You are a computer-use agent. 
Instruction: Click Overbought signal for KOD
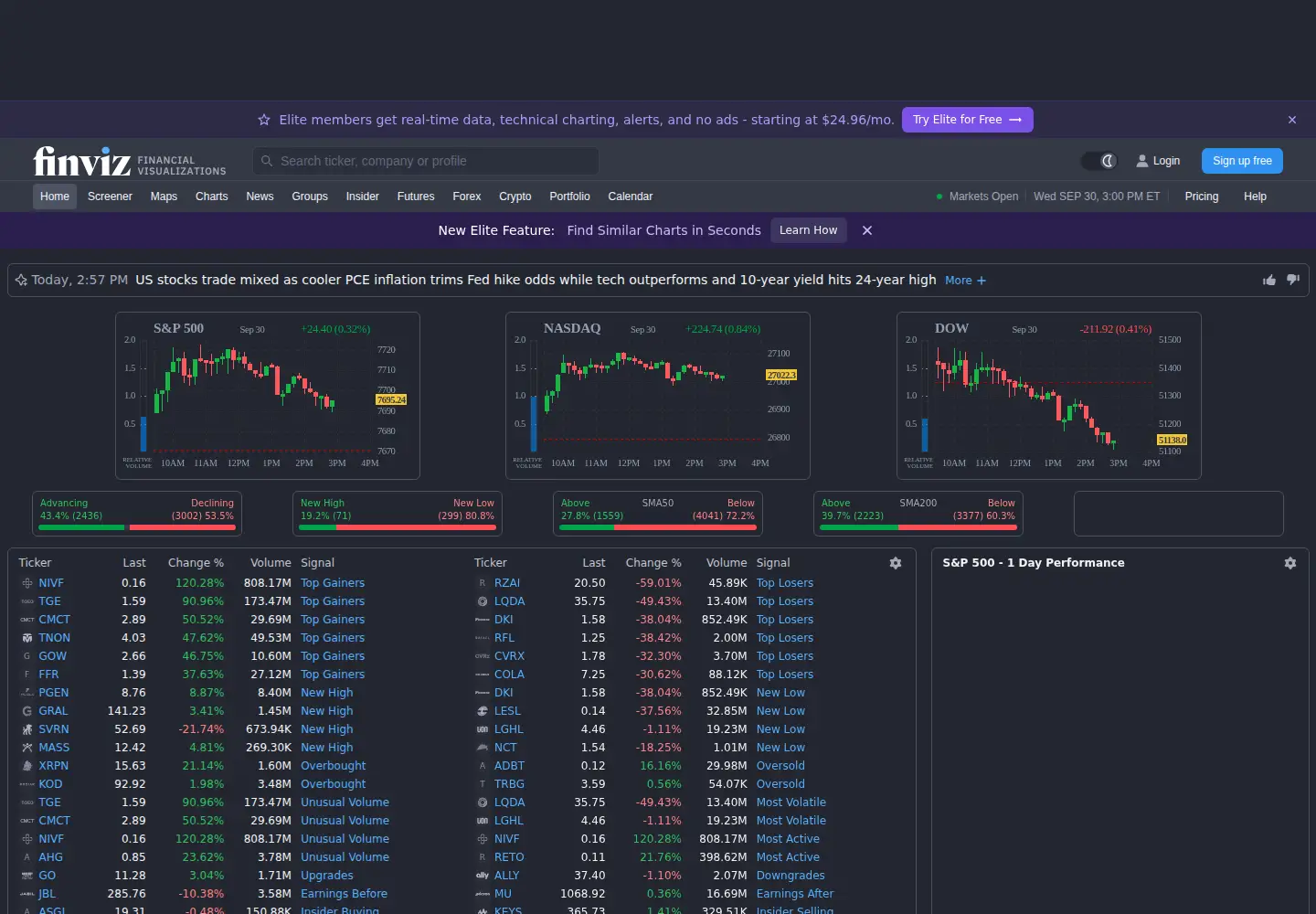click(x=334, y=784)
